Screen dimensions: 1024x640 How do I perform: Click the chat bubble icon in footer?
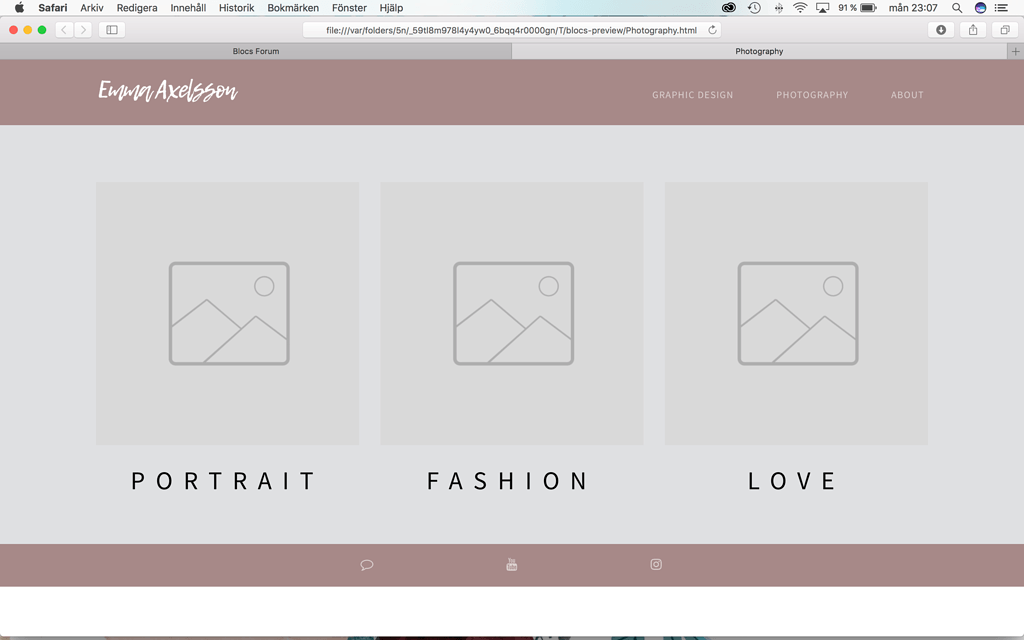click(x=367, y=565)
